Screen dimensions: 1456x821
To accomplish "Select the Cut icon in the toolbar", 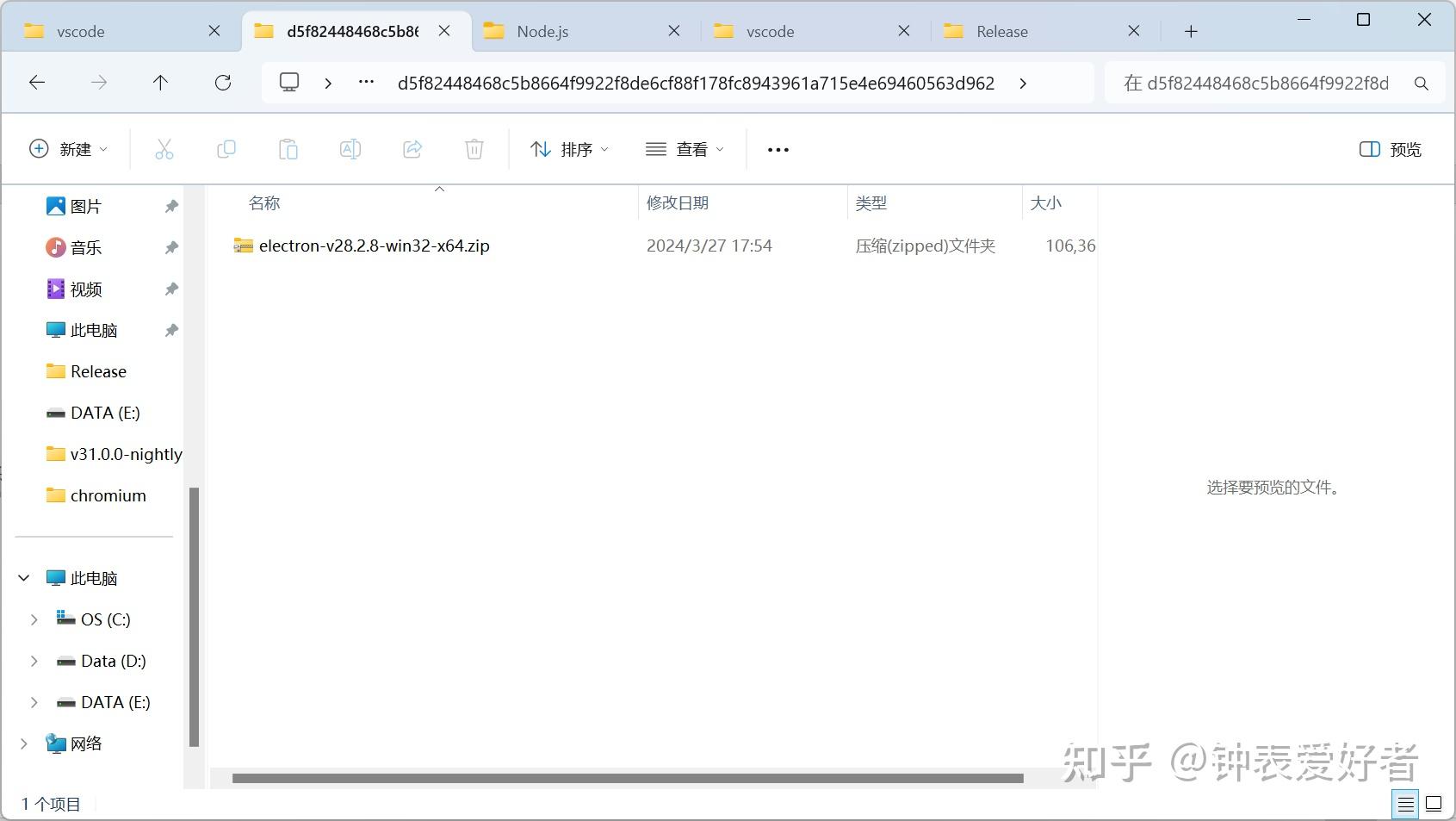I will tap(164, 148).
